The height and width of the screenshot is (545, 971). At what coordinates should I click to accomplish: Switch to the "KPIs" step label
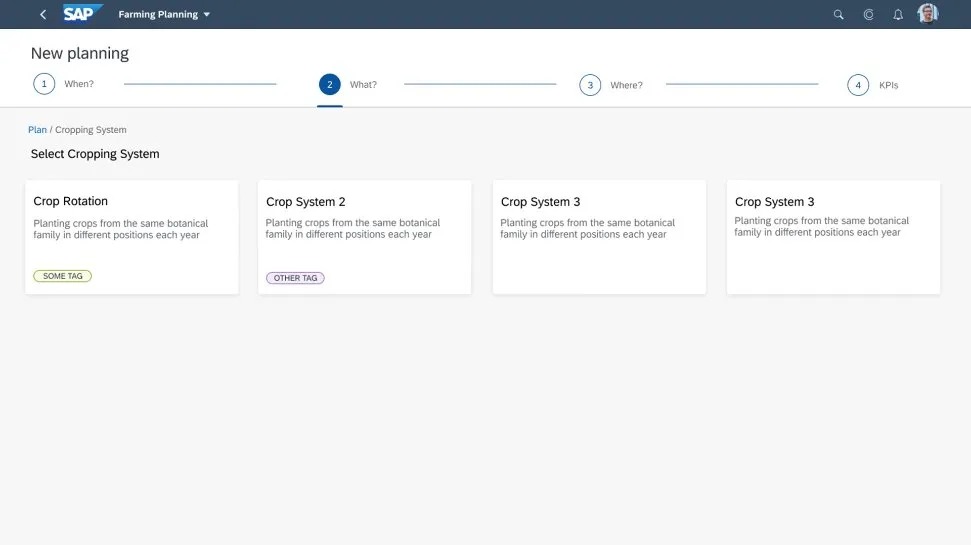[888, 85]
